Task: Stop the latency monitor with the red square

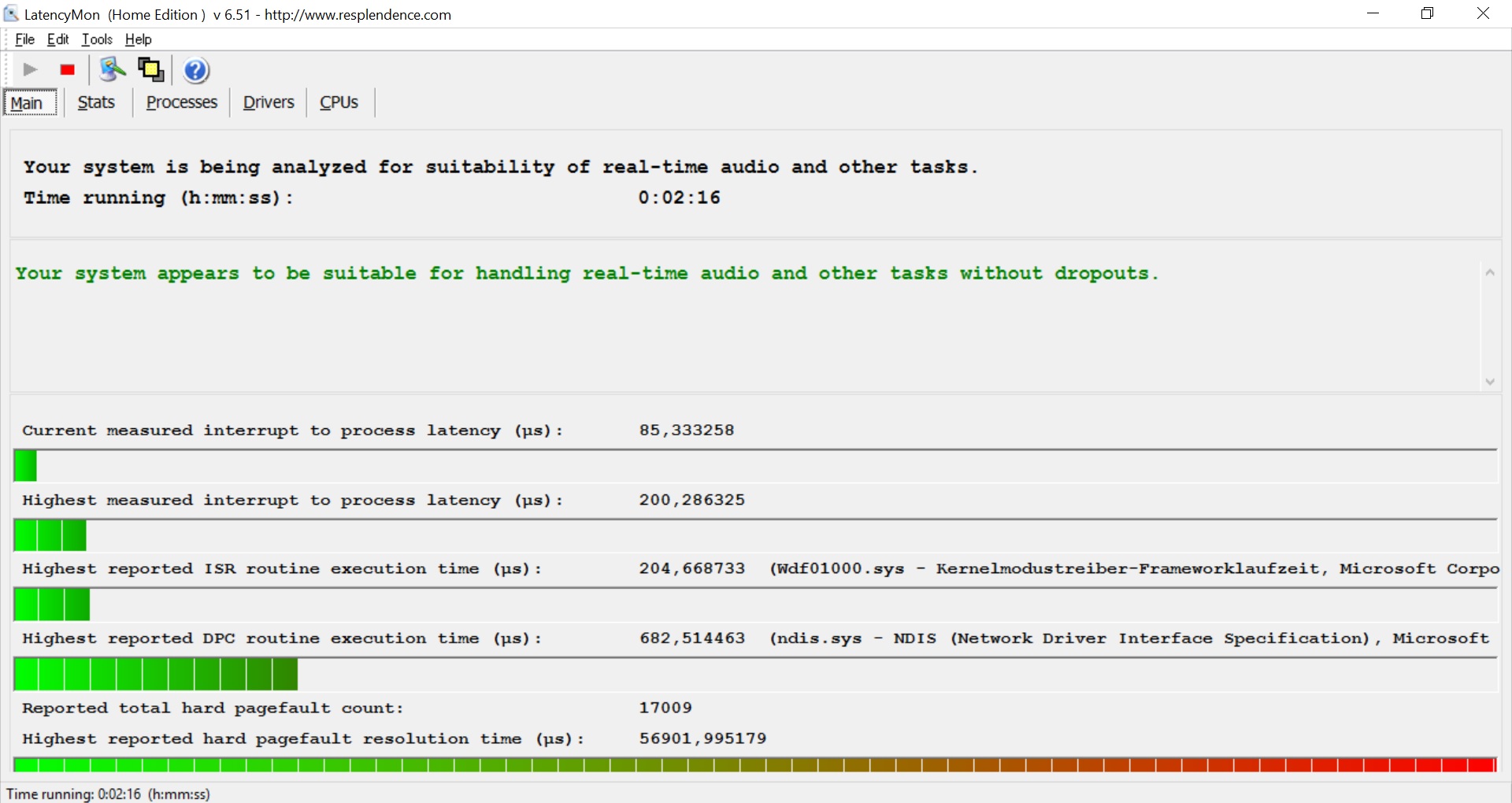Action: [x=68, y=70]
